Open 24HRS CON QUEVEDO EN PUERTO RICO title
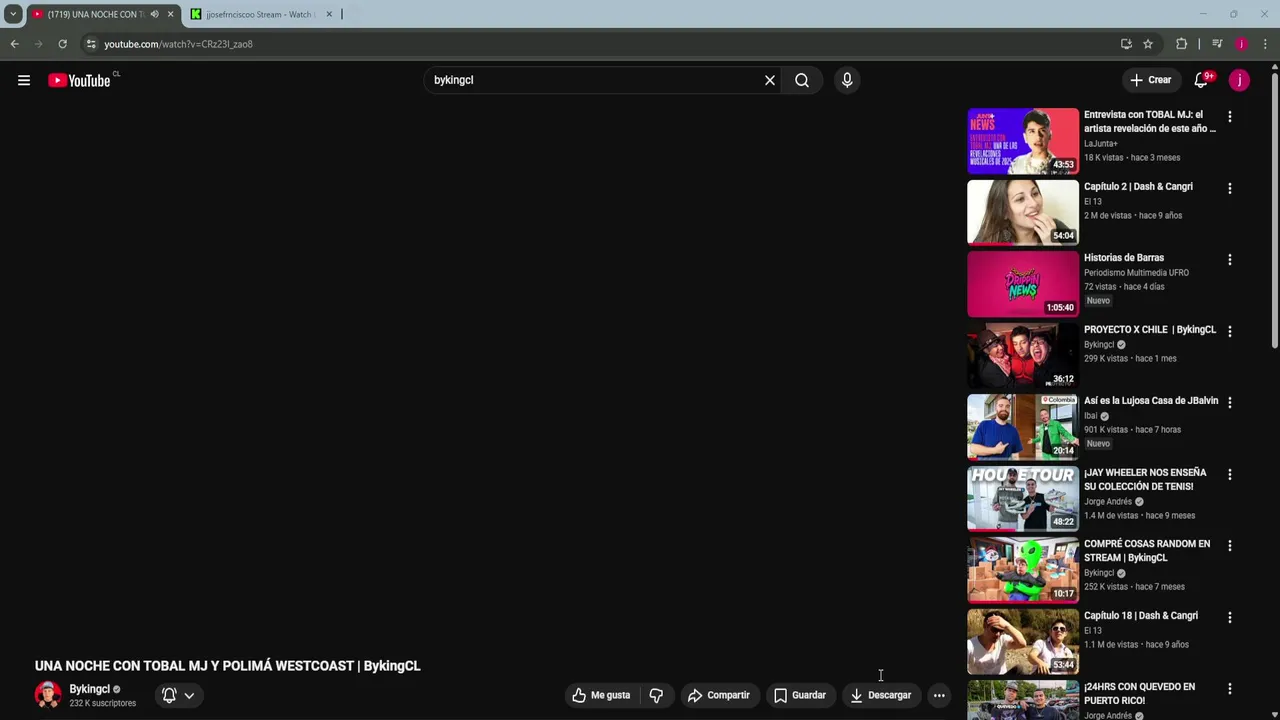The width and height of the screenshot is (1280, 720). 1139,694
